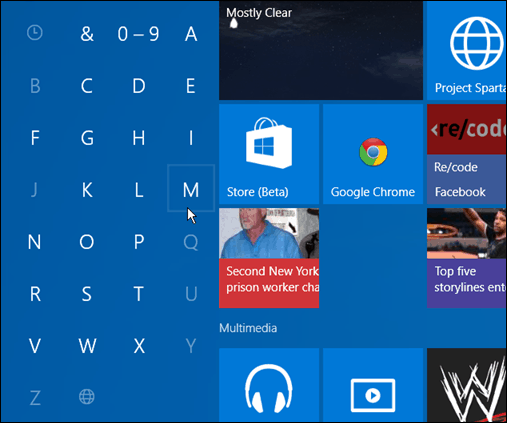
Task: Jump to apps starting with F
Action: click(35, 138)
